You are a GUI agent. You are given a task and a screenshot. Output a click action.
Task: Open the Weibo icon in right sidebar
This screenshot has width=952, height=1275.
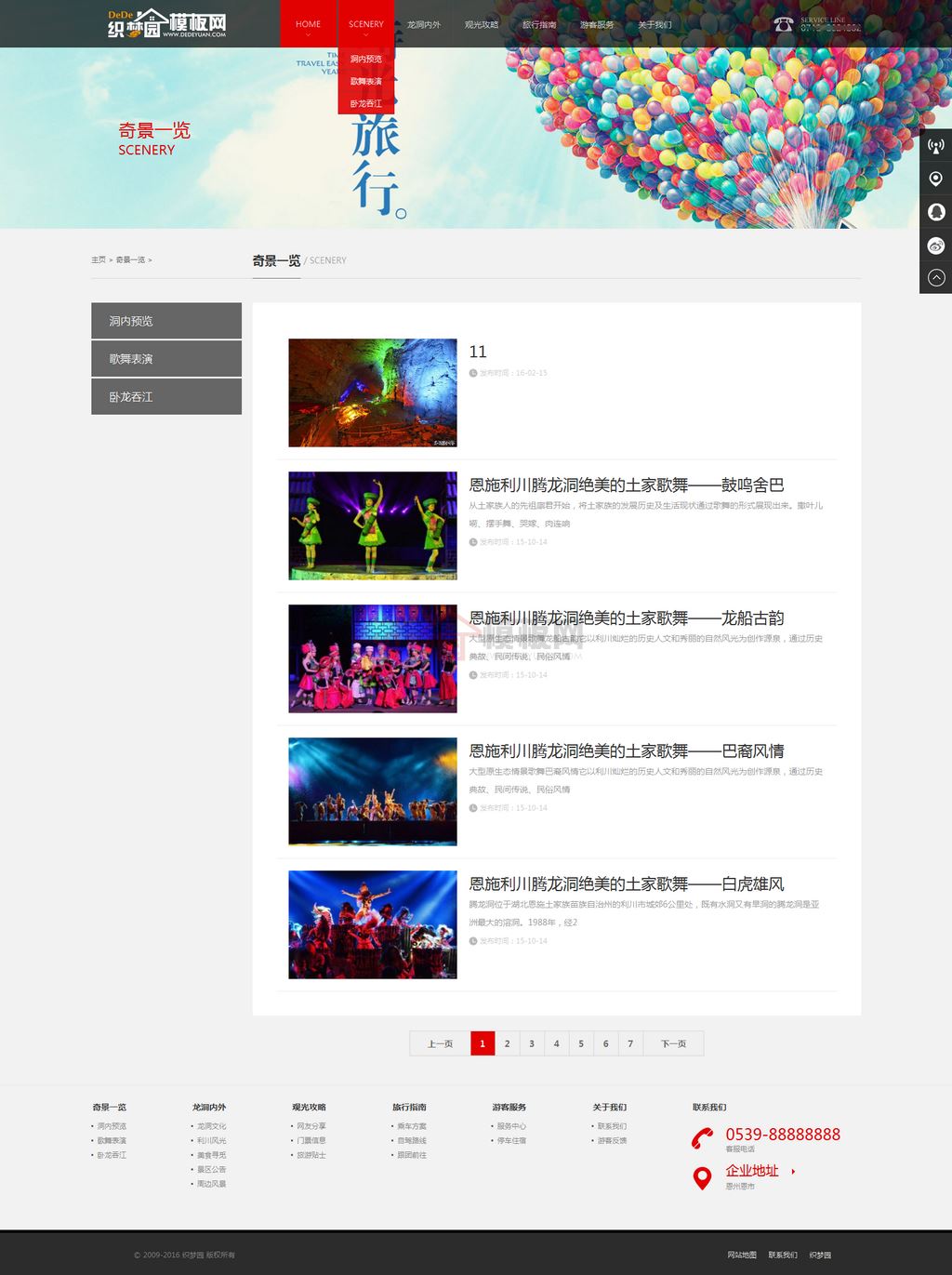click(935, 246)
